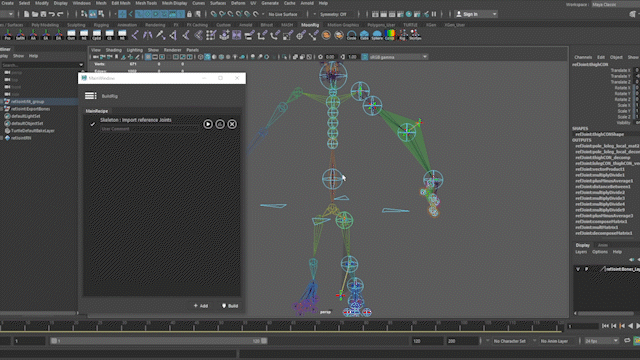Viewport: 640px width, 360px height.
Task: Click the Redo arrow icon
Action: click(60, 14)
